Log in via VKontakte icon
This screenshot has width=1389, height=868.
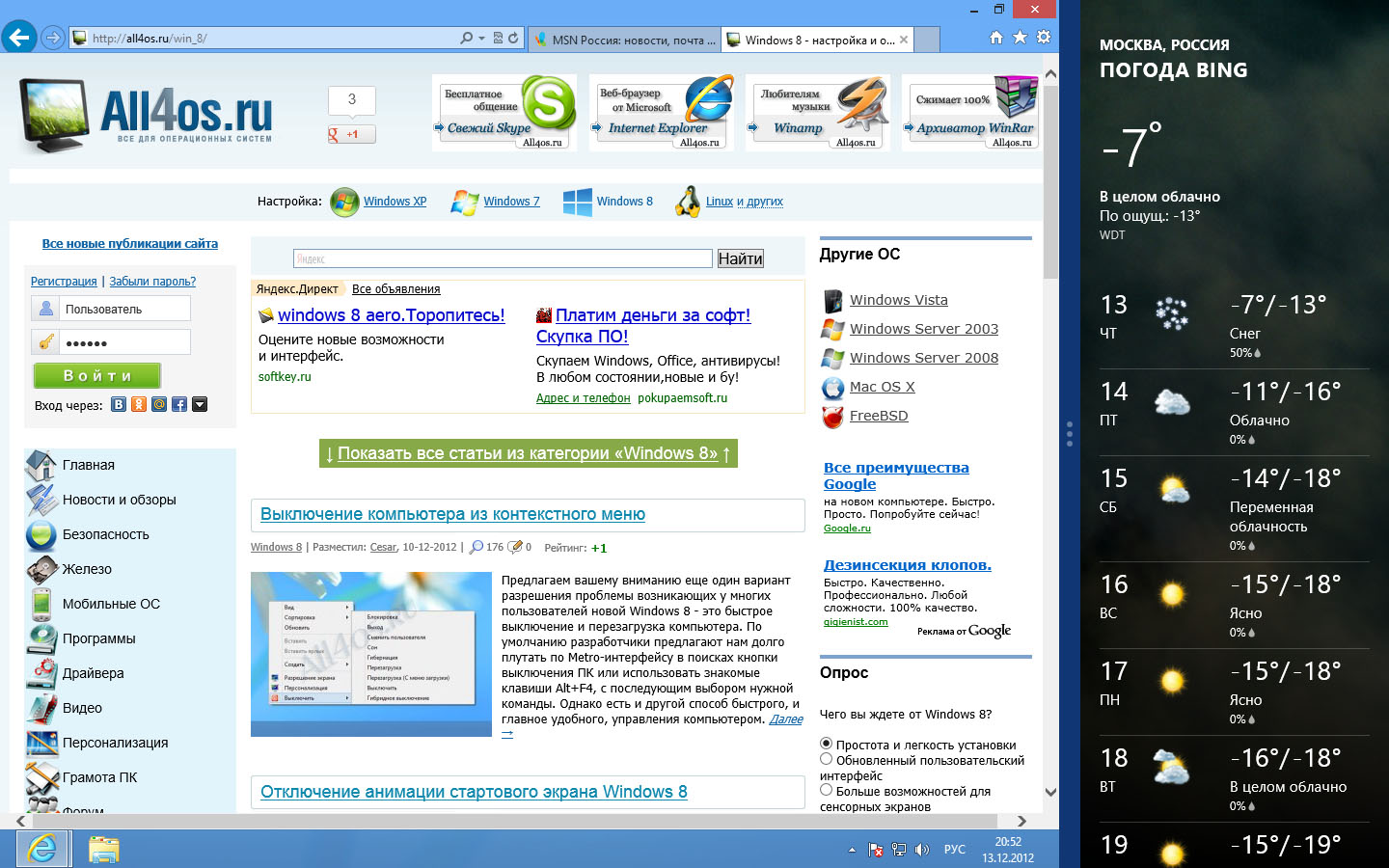coord(119,405)
